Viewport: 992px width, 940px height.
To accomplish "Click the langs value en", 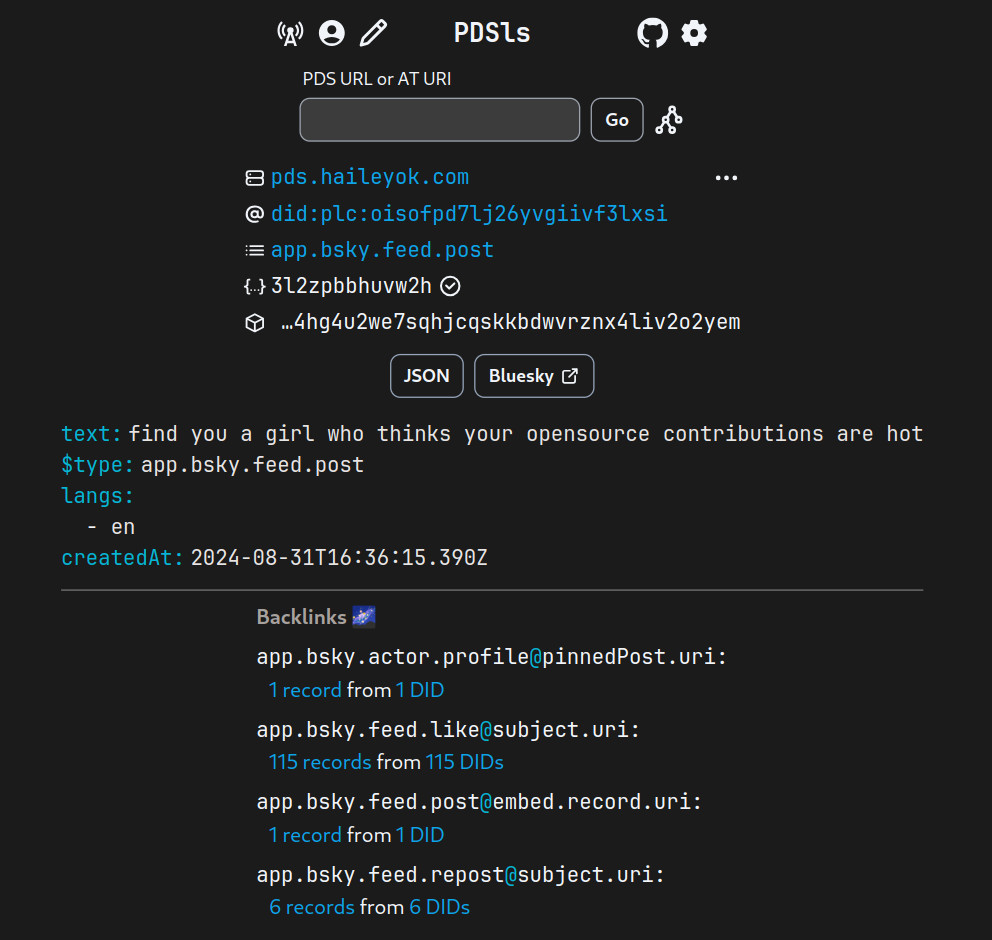I will click(123, 527).
